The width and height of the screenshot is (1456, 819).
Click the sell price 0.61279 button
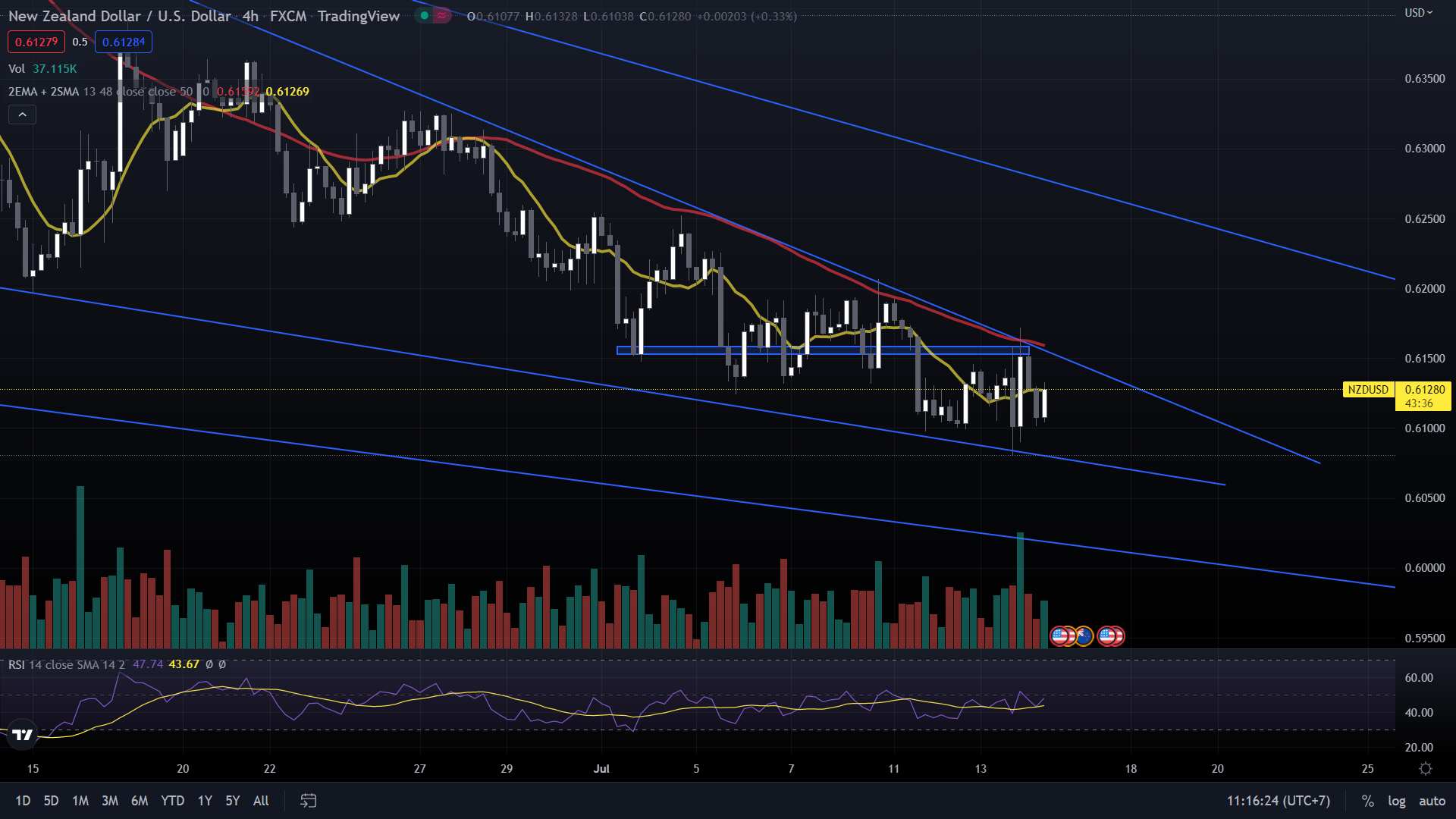36,42
